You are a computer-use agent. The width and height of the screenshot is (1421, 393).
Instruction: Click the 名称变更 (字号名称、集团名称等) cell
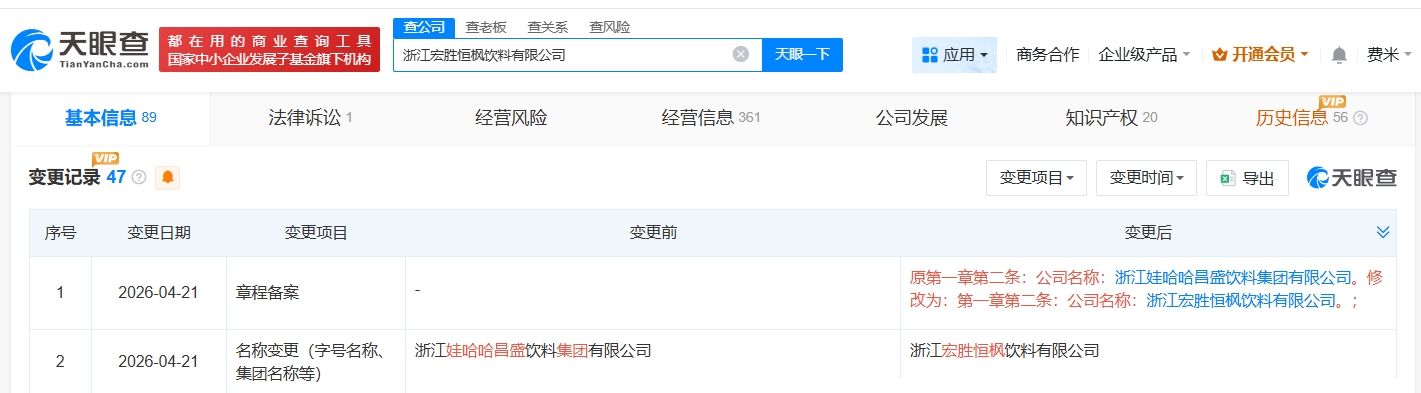click(x=316, y=362)
